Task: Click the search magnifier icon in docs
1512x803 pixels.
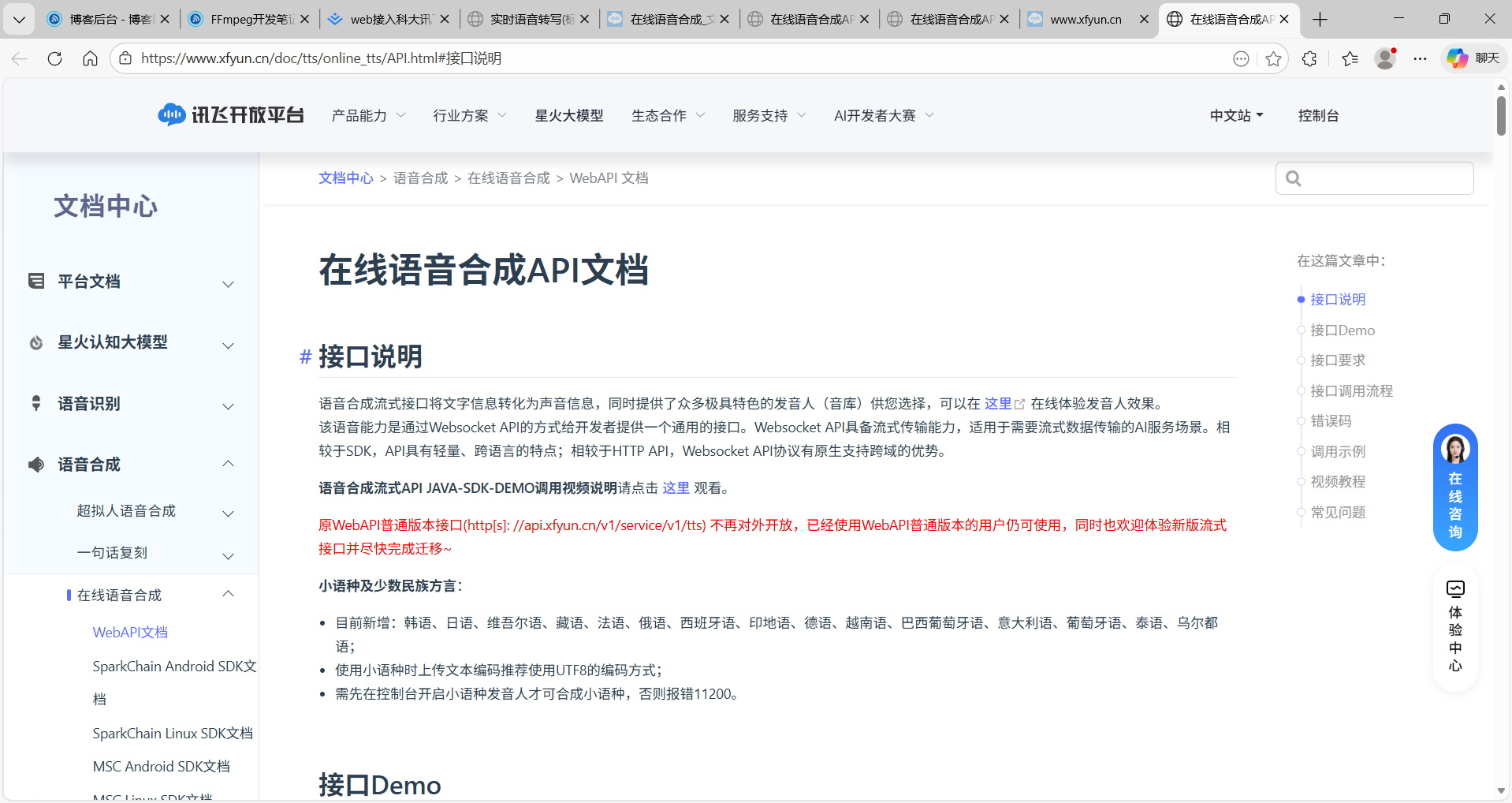Action: [1294, 178]
